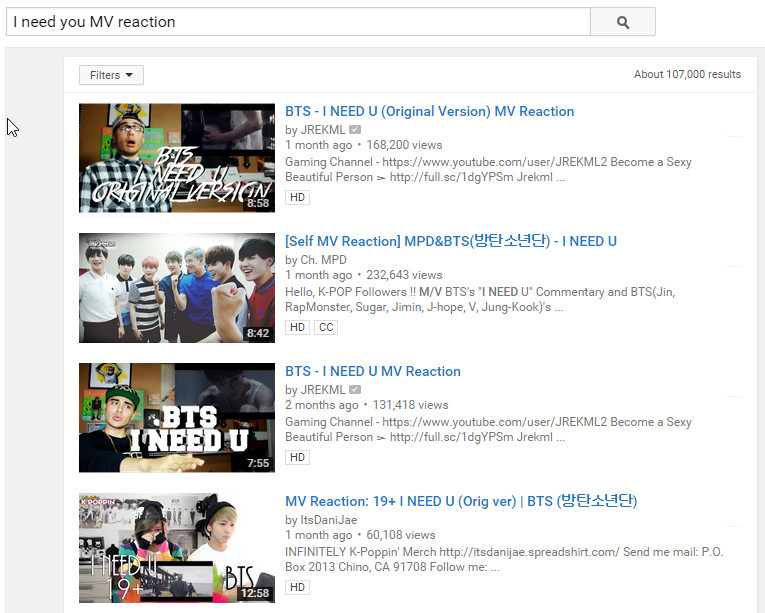Click CC badge under the Self MV Reaction video
Image resolution: width=765 pixels, height=613 pixels.
326,327
